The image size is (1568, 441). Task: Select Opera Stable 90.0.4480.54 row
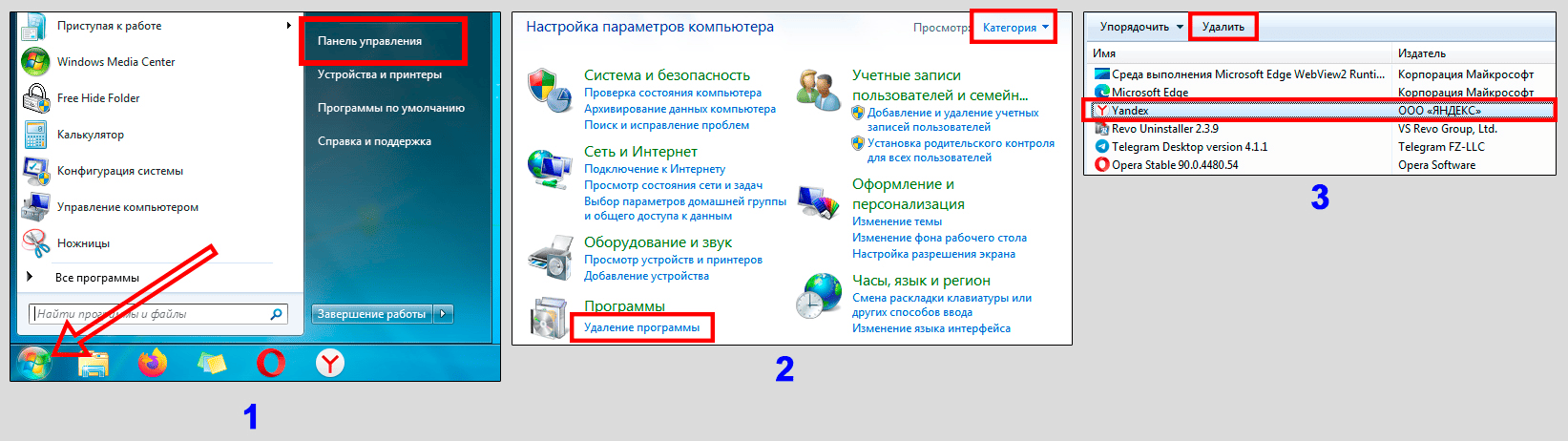(1321, 165)
